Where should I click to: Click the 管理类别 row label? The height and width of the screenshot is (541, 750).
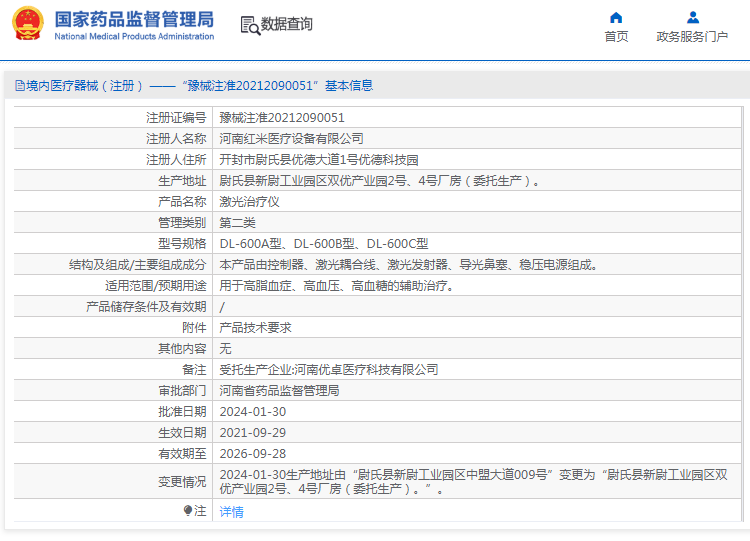click(182, 223)
